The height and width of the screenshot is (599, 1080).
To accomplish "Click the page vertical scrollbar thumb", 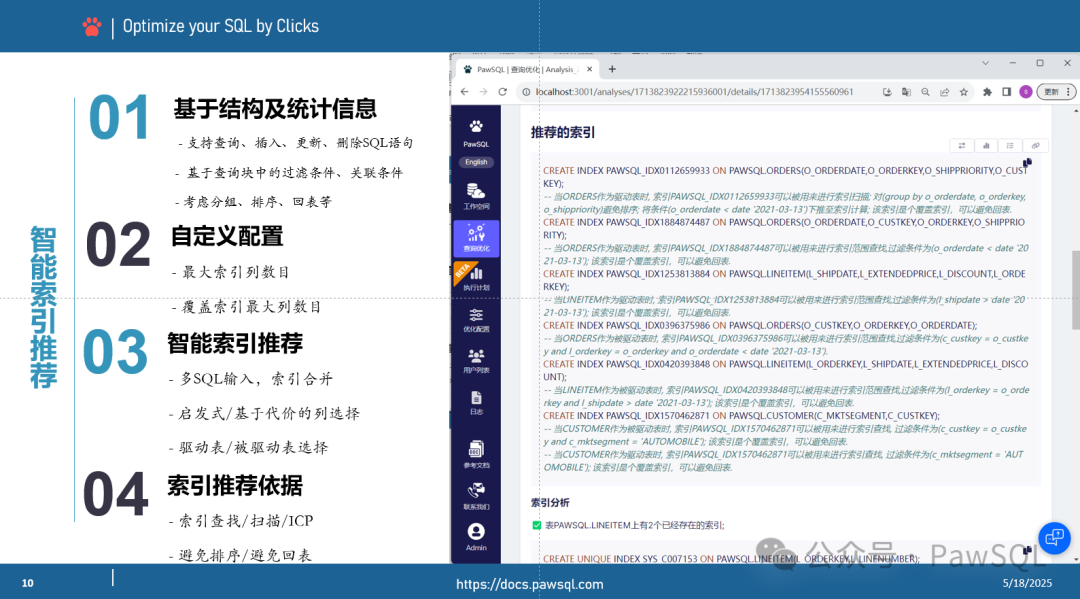I will click(x=1075, y=290).
